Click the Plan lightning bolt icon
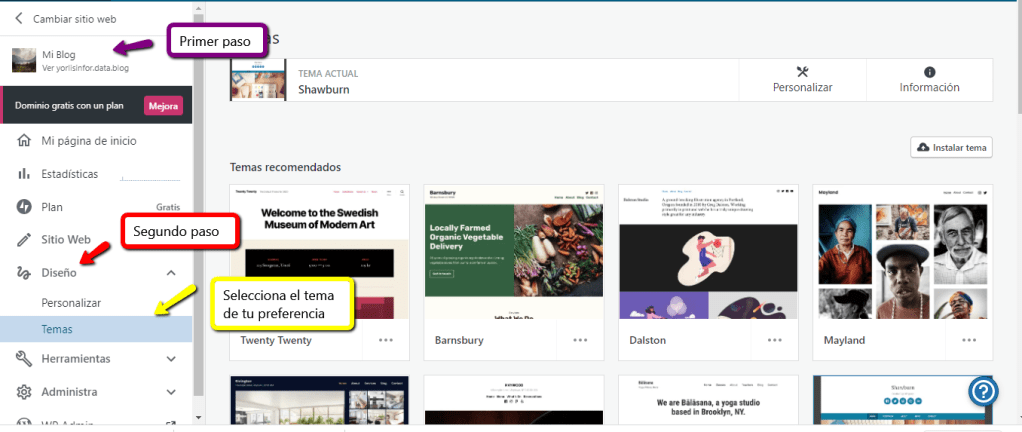The height and width of the screenshot is (432, 1022). point(24,207)
